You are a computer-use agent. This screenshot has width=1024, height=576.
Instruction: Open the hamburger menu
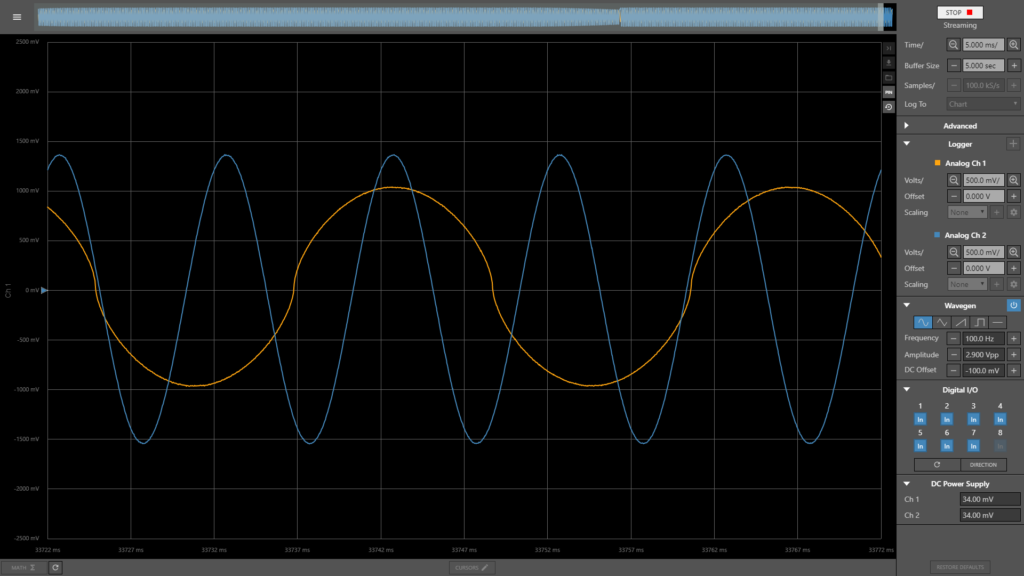click(17, 17)
